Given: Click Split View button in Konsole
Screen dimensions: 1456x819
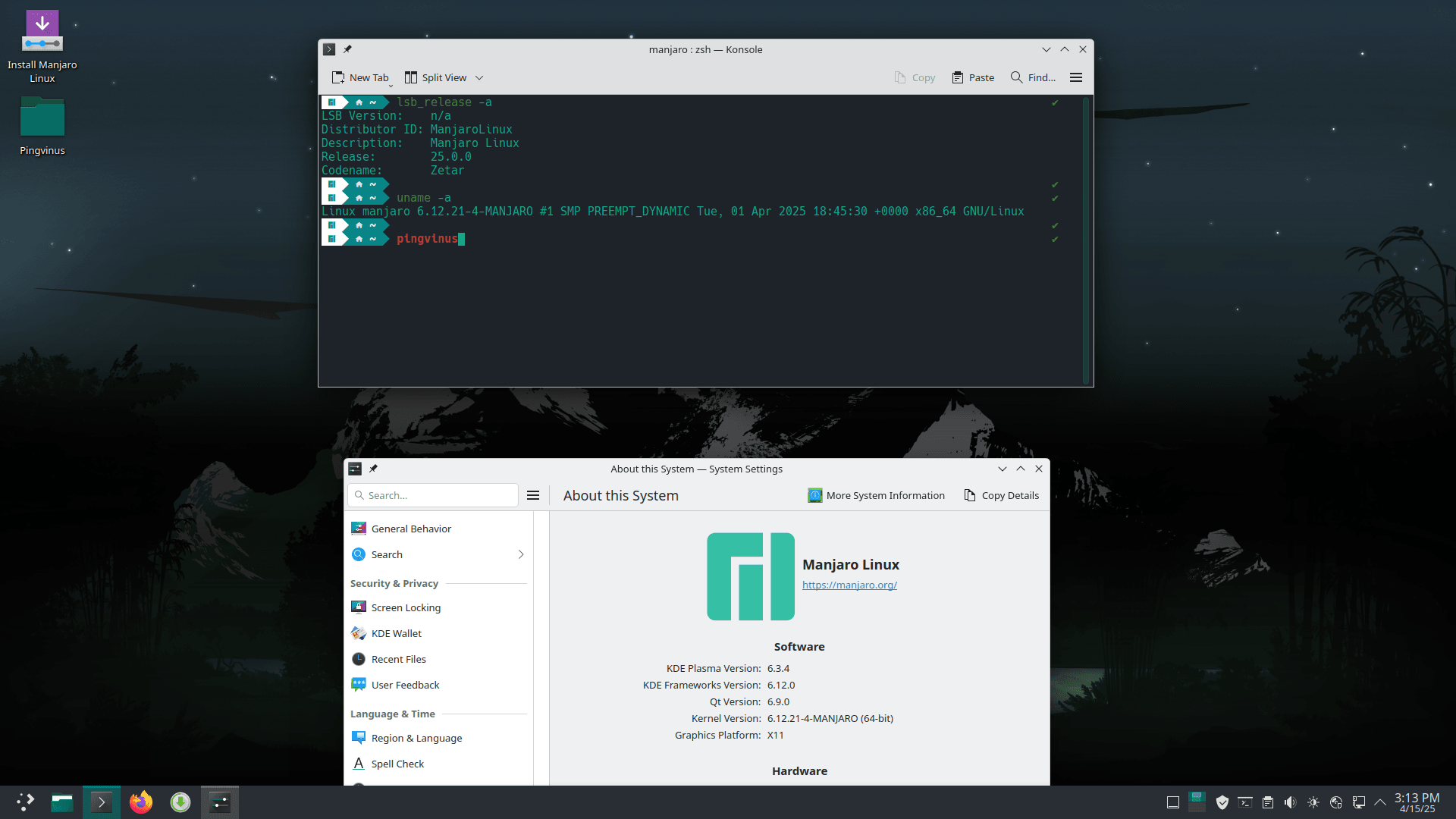Looking at the screenshot, I should point(436,77).
